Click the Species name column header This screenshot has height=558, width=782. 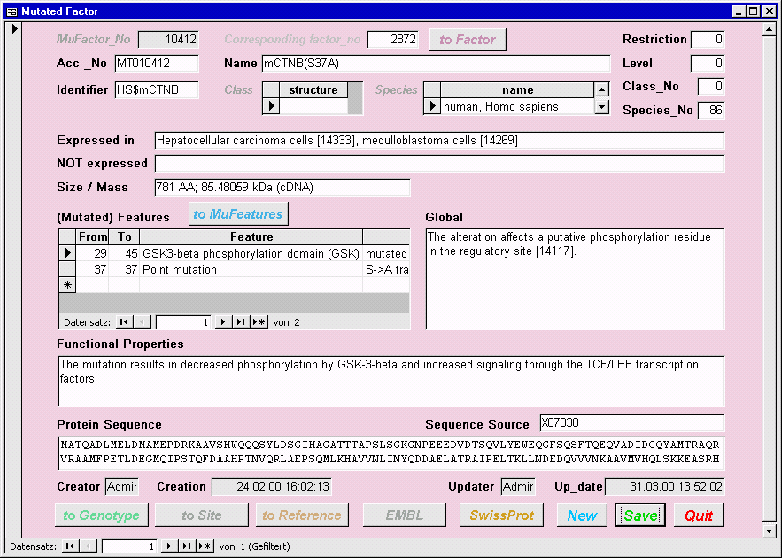click(517, 90)
